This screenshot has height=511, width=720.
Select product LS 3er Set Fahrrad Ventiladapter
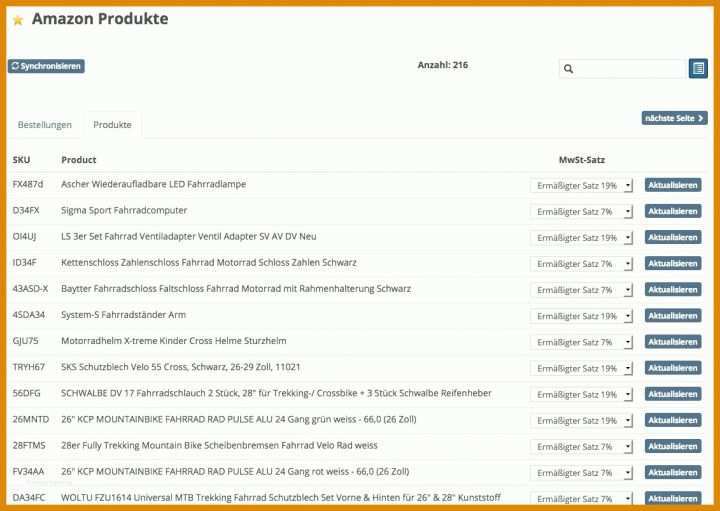189,236
